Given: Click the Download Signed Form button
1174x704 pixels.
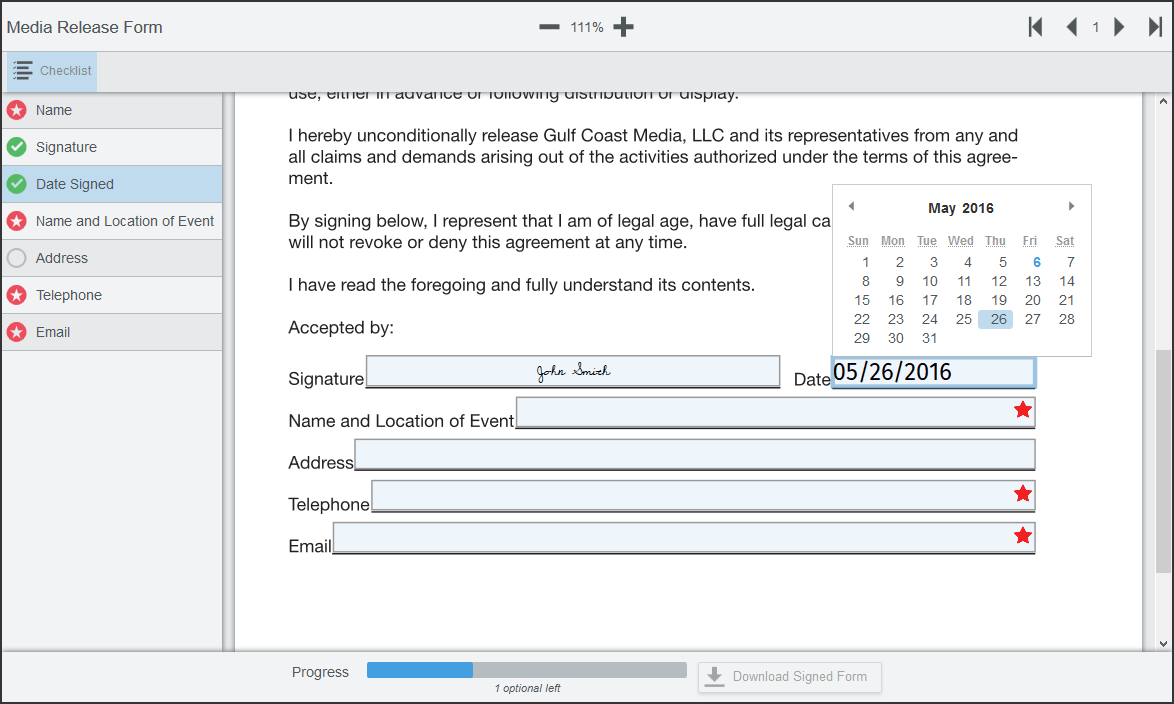Looking at the screenshot, I should click(x=789, y=677).
